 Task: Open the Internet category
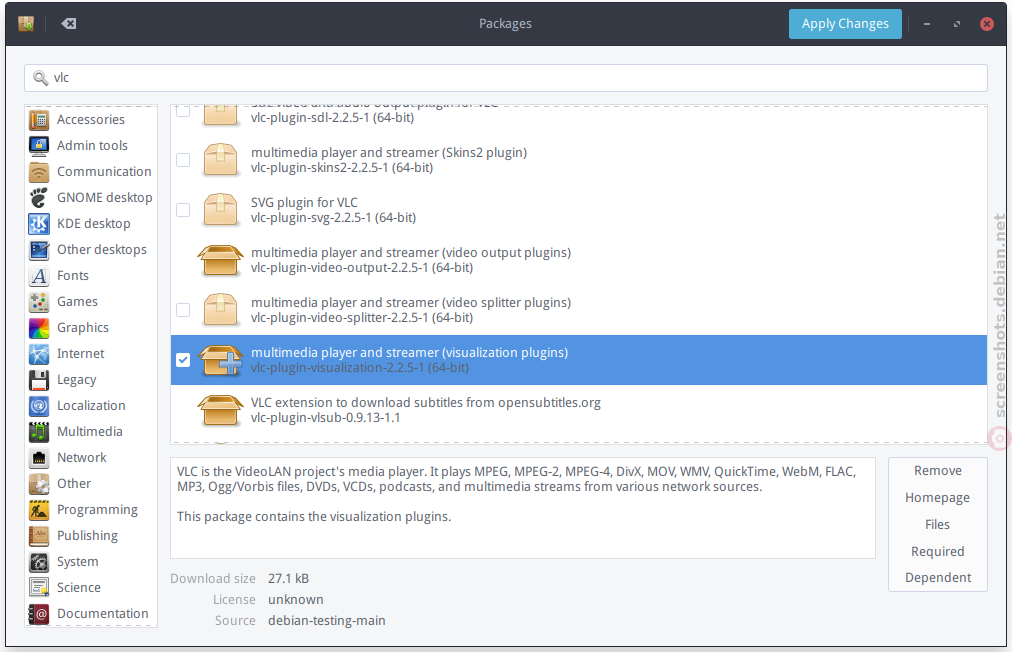tap(91, 354)
